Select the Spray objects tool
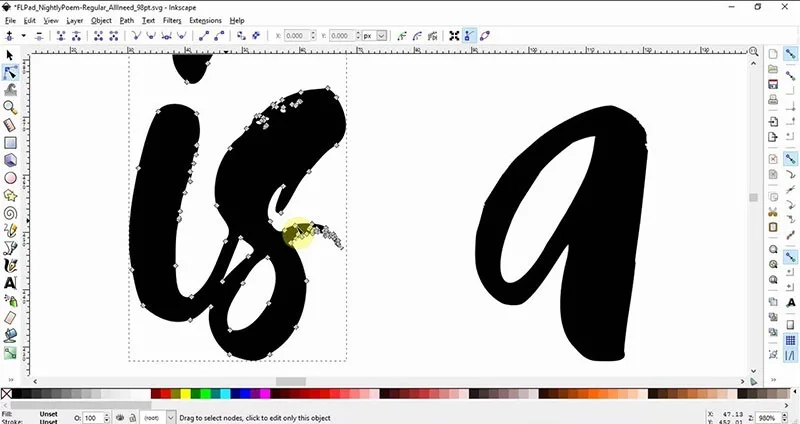The image size is (800, 424). tap(10, 301)
